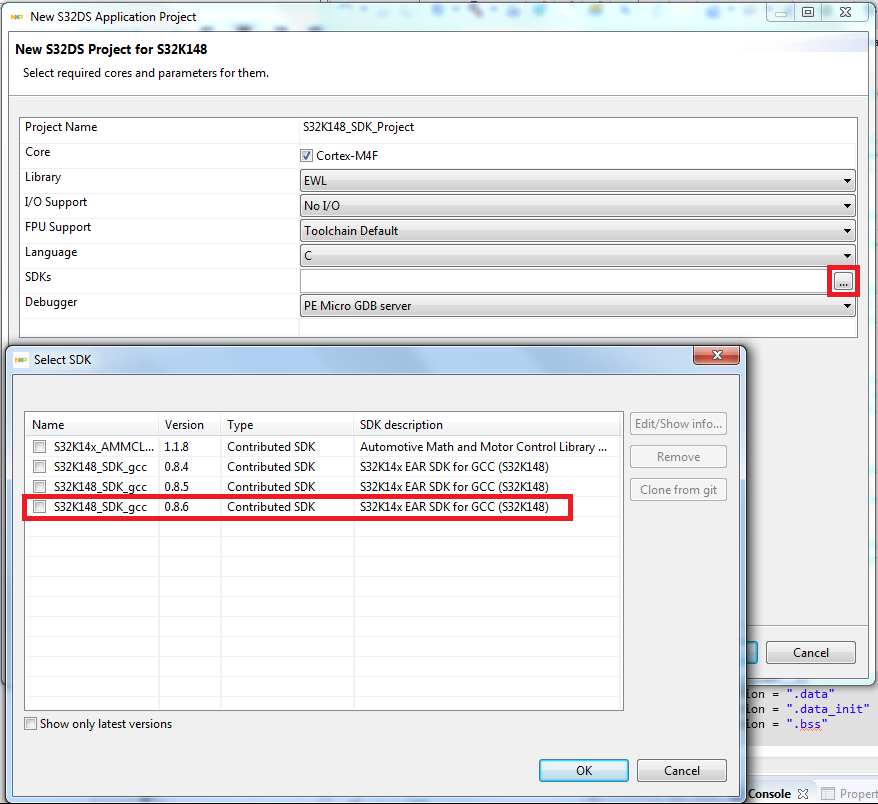Click the Project Name value S32K148_SDK_Project

pos(358,127)
